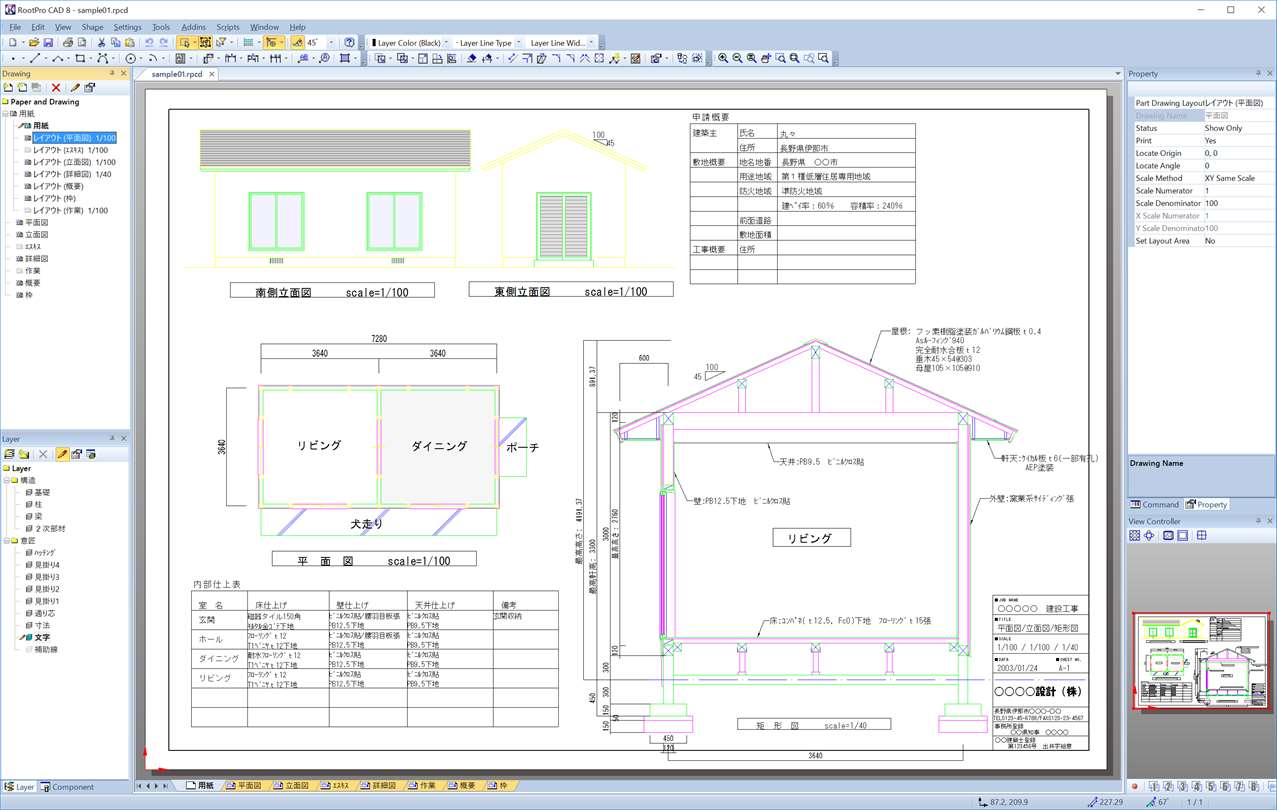
Task: Open the Shape menu
Action: tap(92, 27)
